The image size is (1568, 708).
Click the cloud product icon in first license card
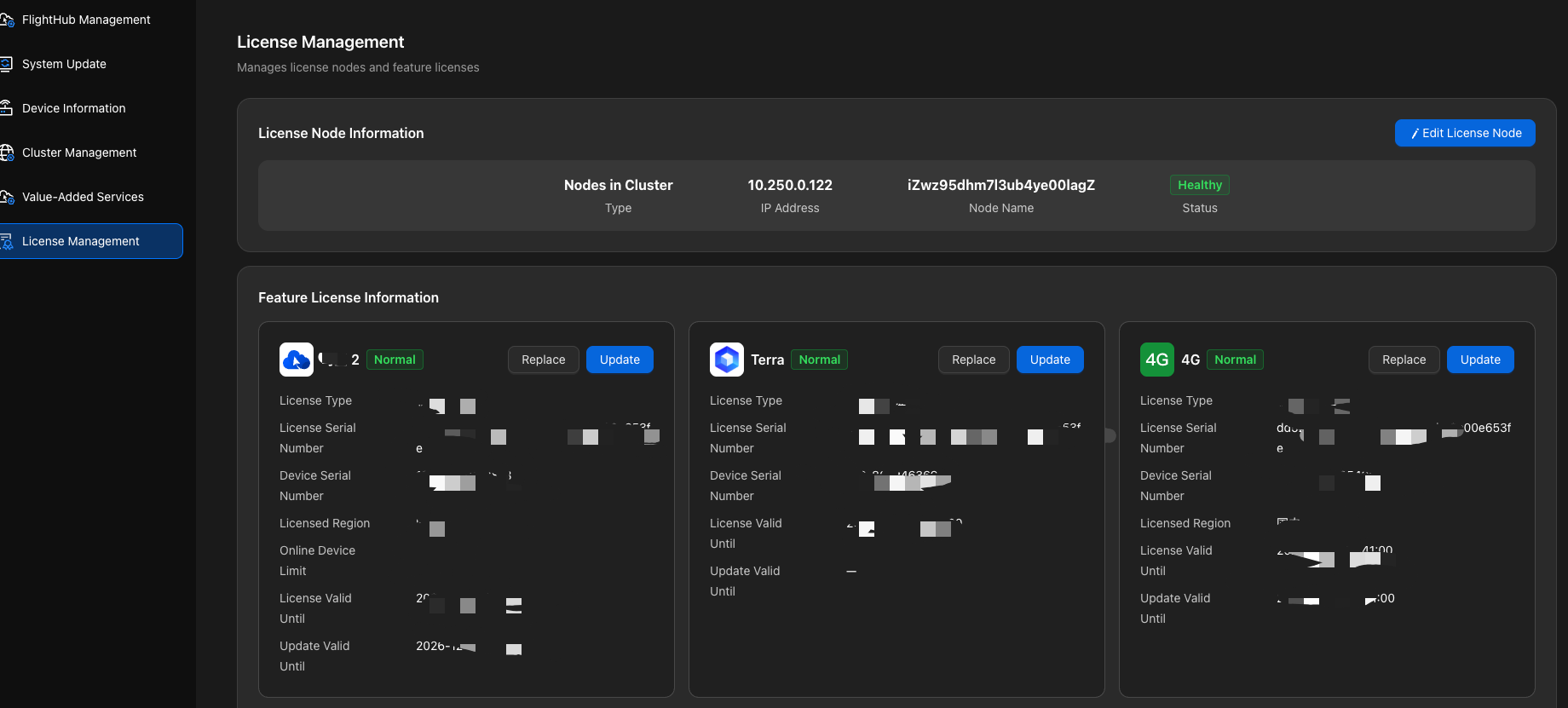297,360
